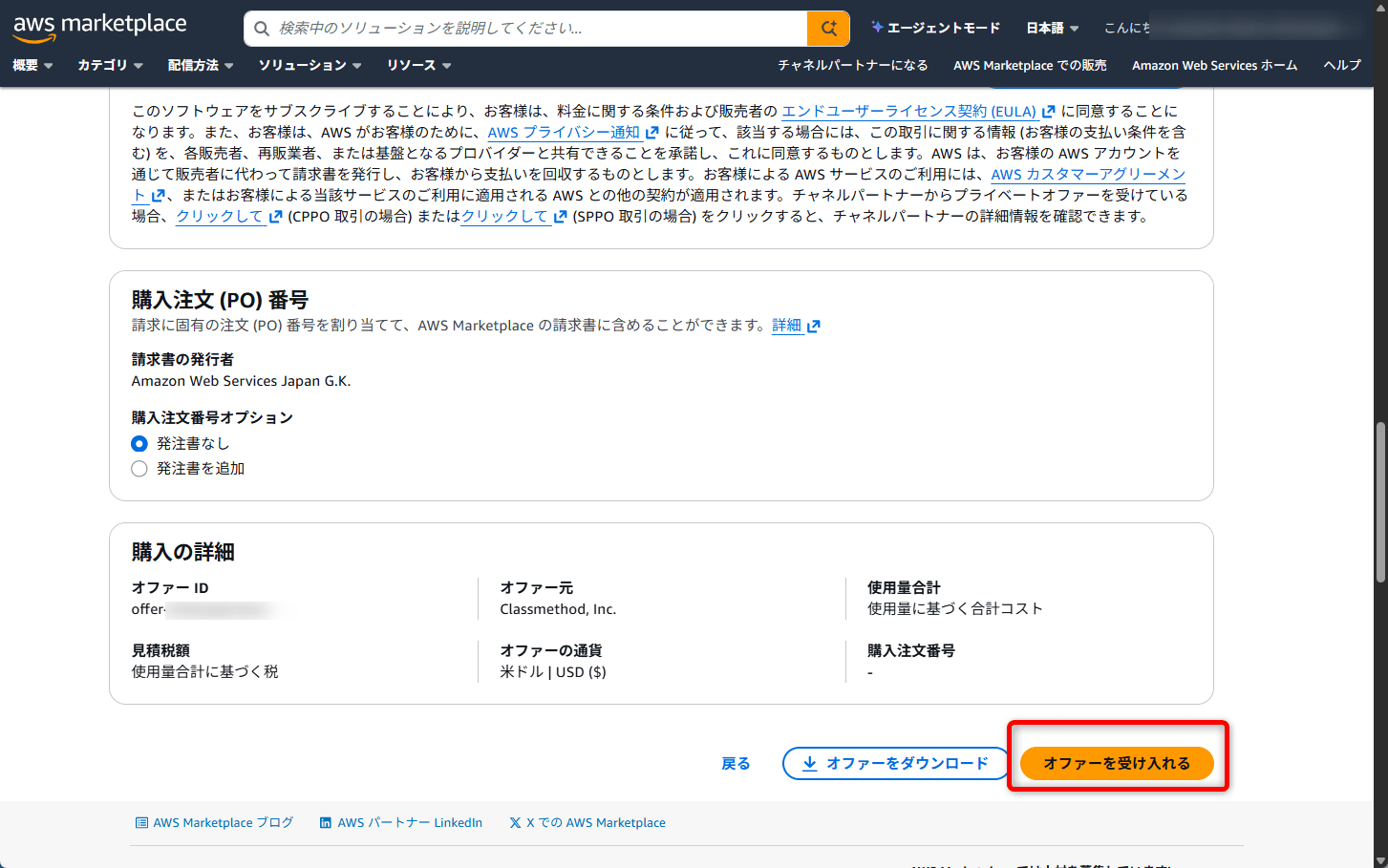Viewport: 1388px width, 868px height.
Task: Click the オファーを受け入れる button
Action: tap(1117, 763)
